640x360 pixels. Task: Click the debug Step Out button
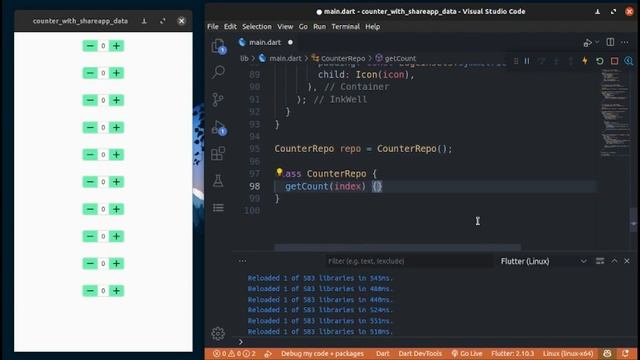click(571, 61)
